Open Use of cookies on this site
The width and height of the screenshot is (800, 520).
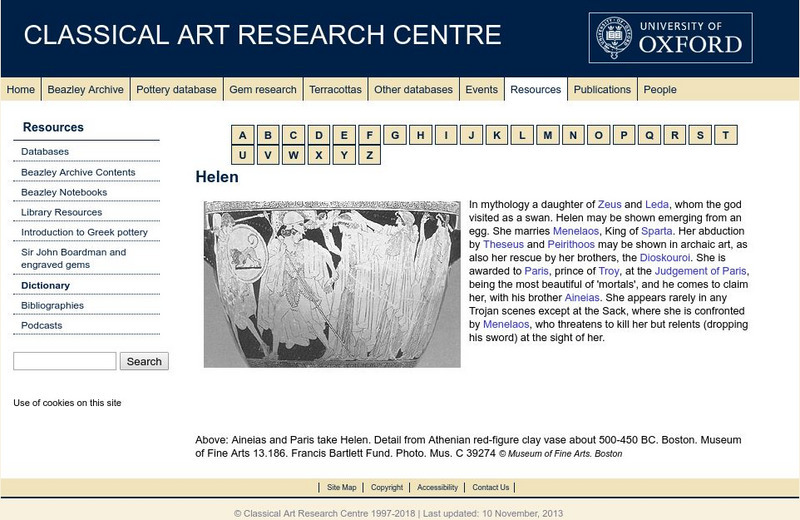coord(67,403)
